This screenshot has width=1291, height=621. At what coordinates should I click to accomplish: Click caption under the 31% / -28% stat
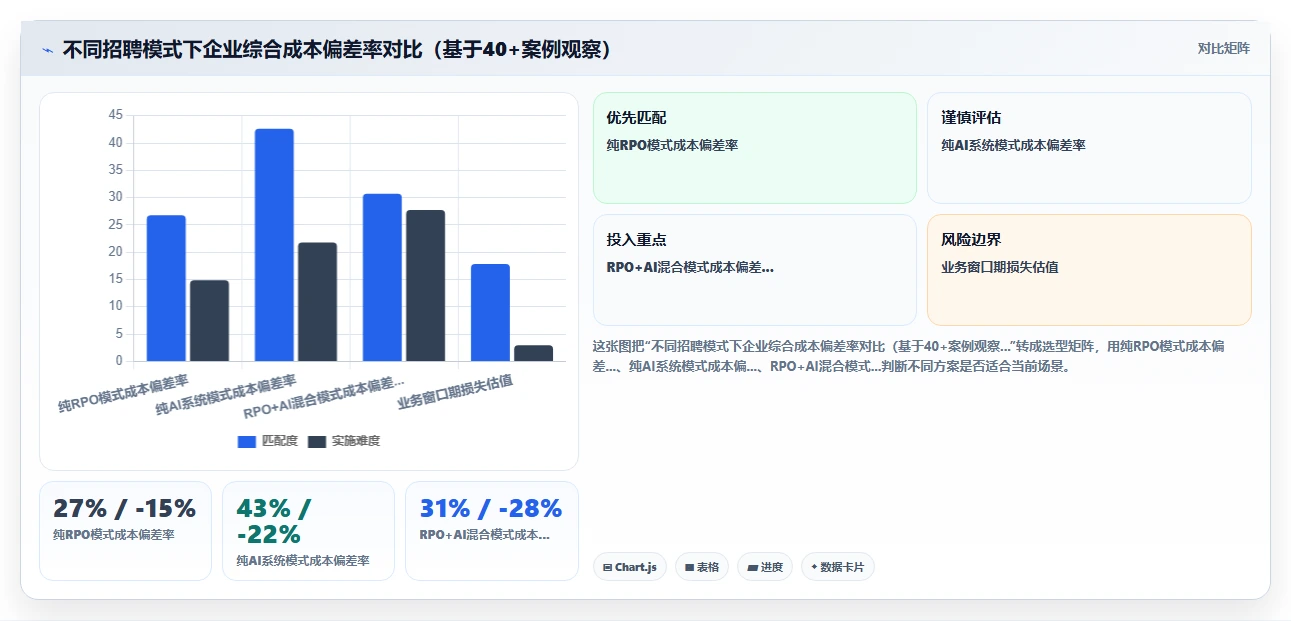pyautogui.click(x=485, y=535)
